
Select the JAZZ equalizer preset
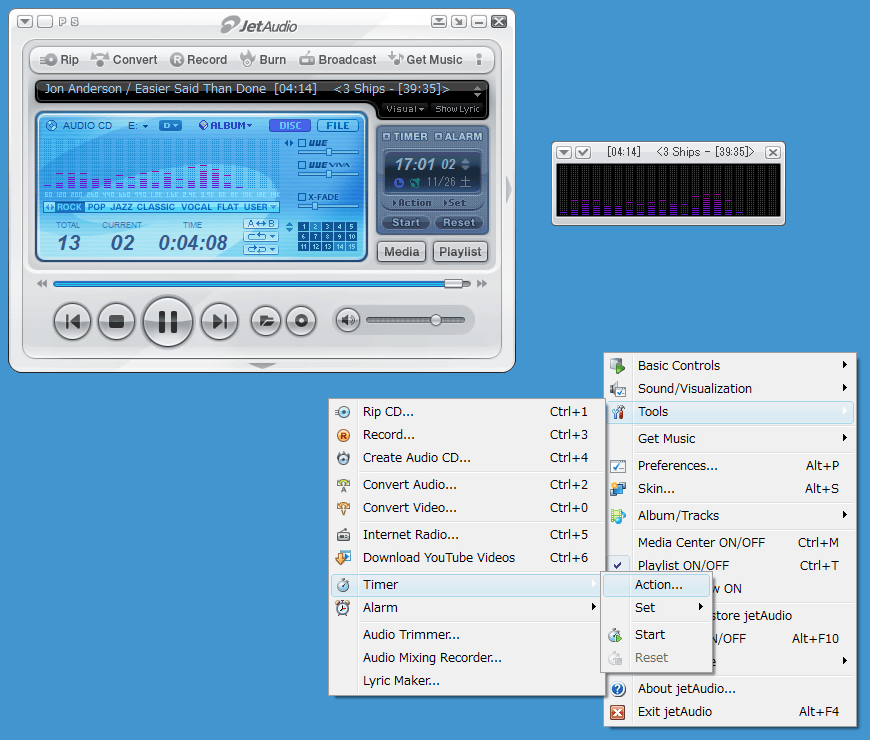point(121,207)
